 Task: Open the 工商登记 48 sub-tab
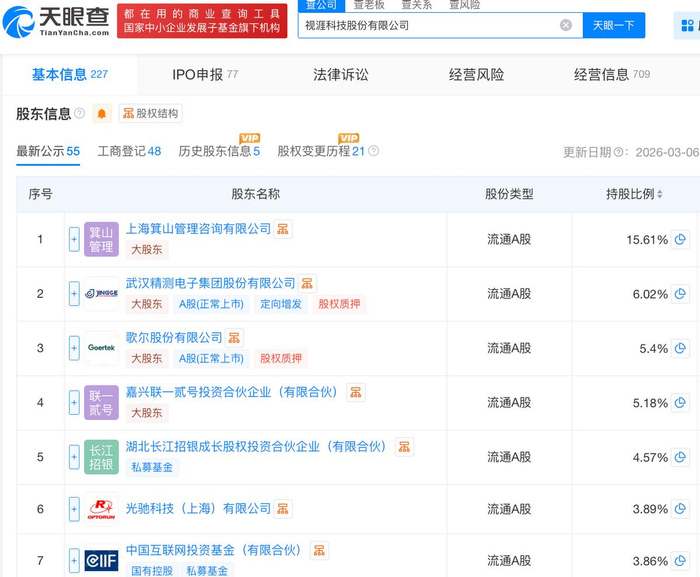click(129, 151)
